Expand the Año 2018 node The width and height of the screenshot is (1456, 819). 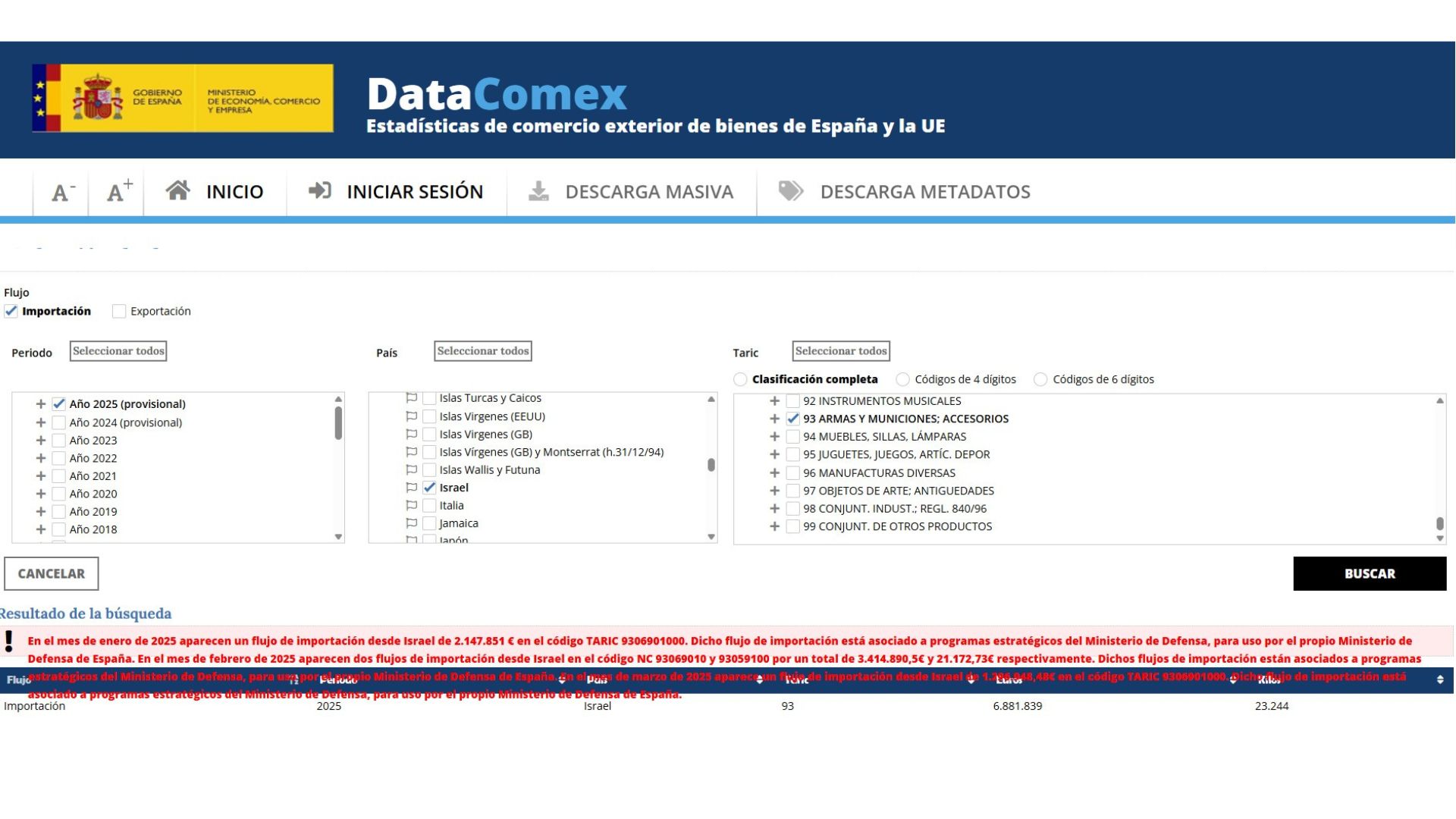[41, 529]
